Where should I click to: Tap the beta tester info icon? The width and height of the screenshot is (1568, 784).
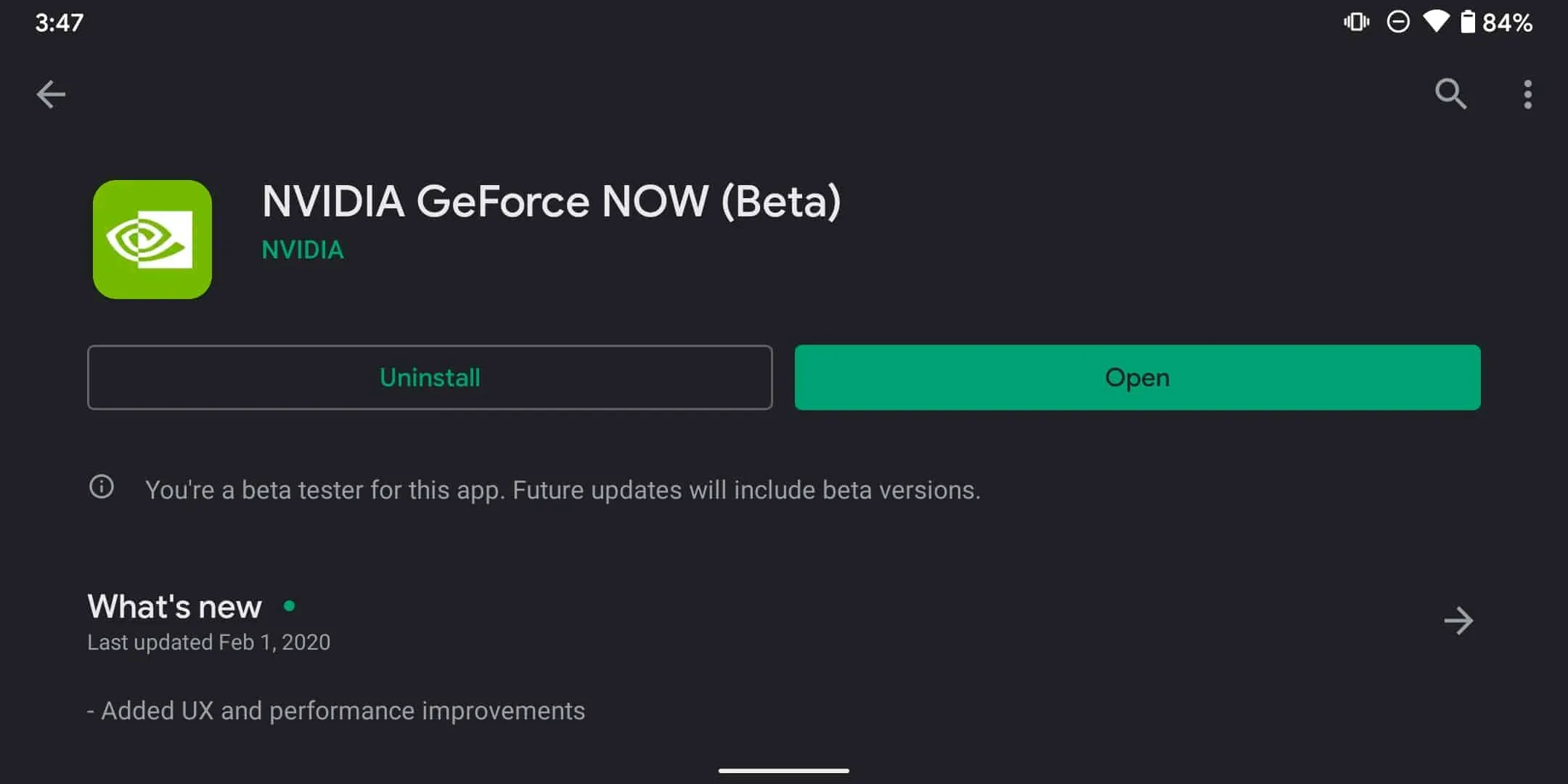[102, 486]
